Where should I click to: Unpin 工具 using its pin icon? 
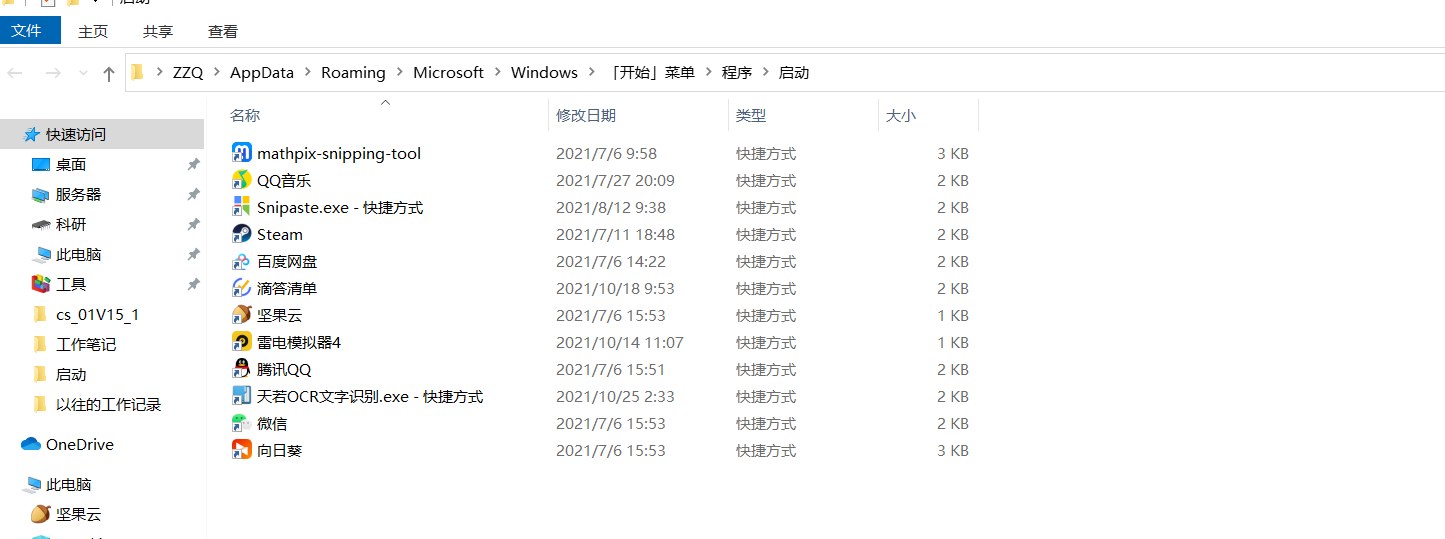point(193,284)
